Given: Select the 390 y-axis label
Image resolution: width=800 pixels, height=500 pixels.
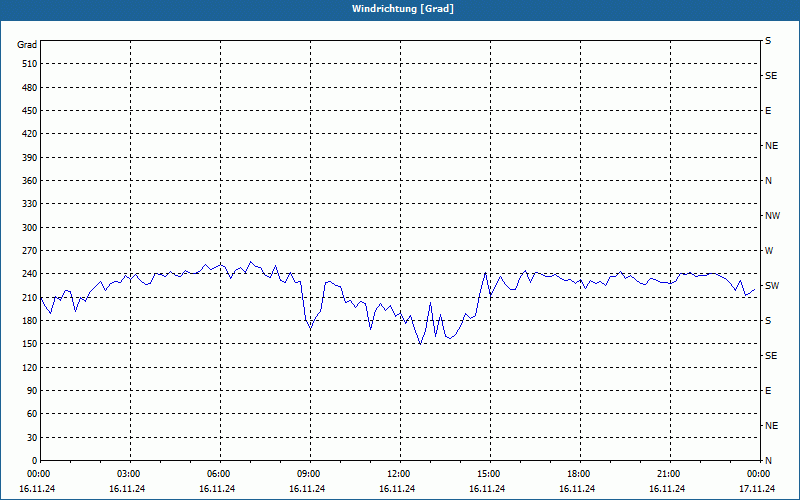Looking at the screenshot, I should tap(30, 158).
